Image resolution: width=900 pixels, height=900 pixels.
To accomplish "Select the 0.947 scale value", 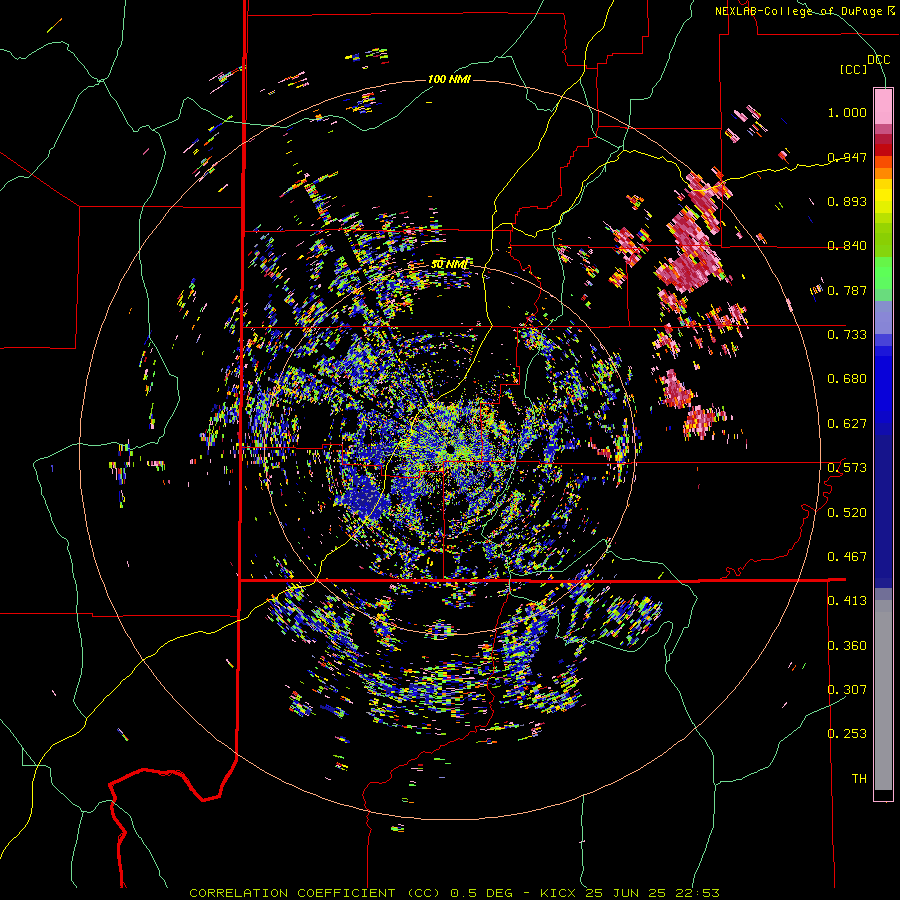I will [x=847, y=157].
